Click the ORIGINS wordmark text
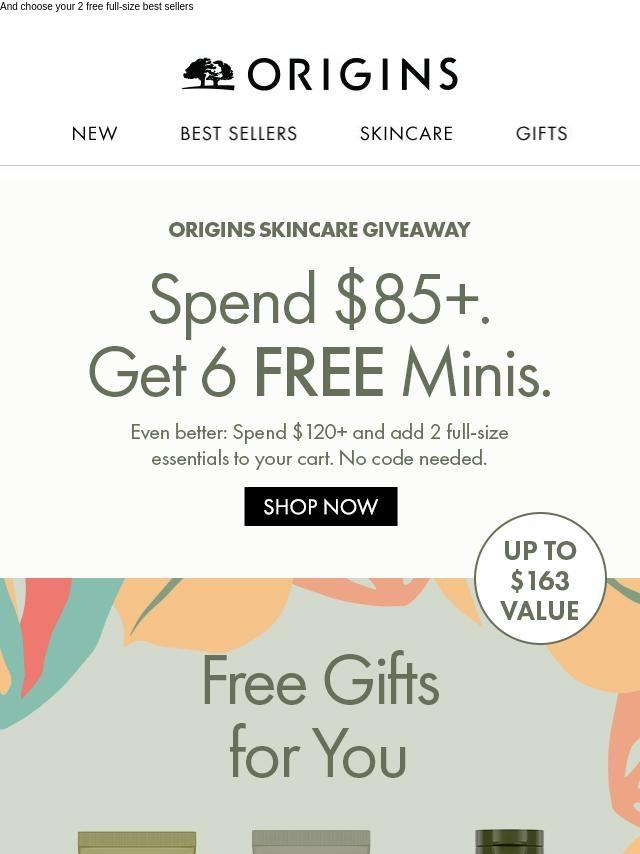 352,74
